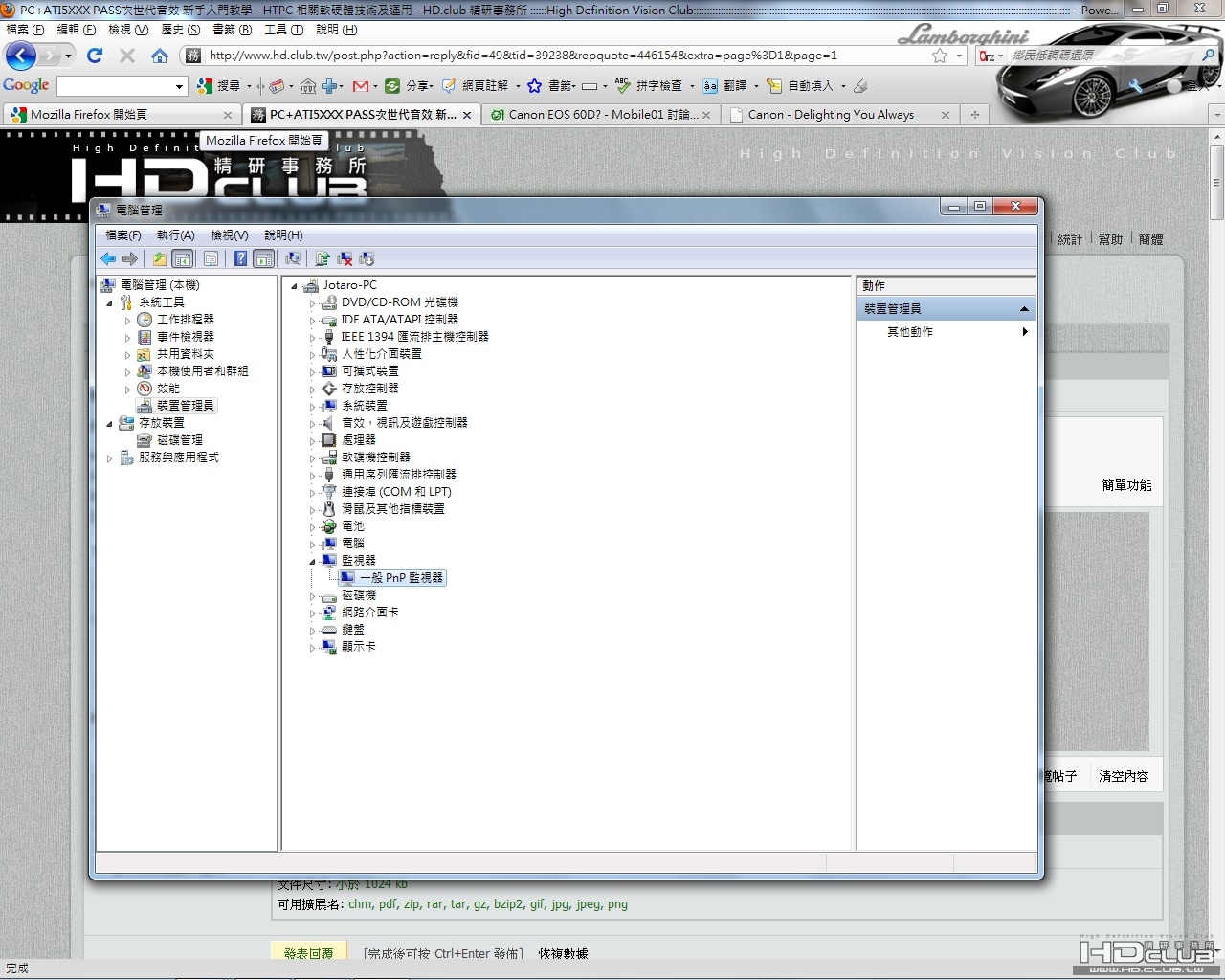Go to Firefox home page icon
The width and height of the screenshot is (1225, 980).
(160, 56)
